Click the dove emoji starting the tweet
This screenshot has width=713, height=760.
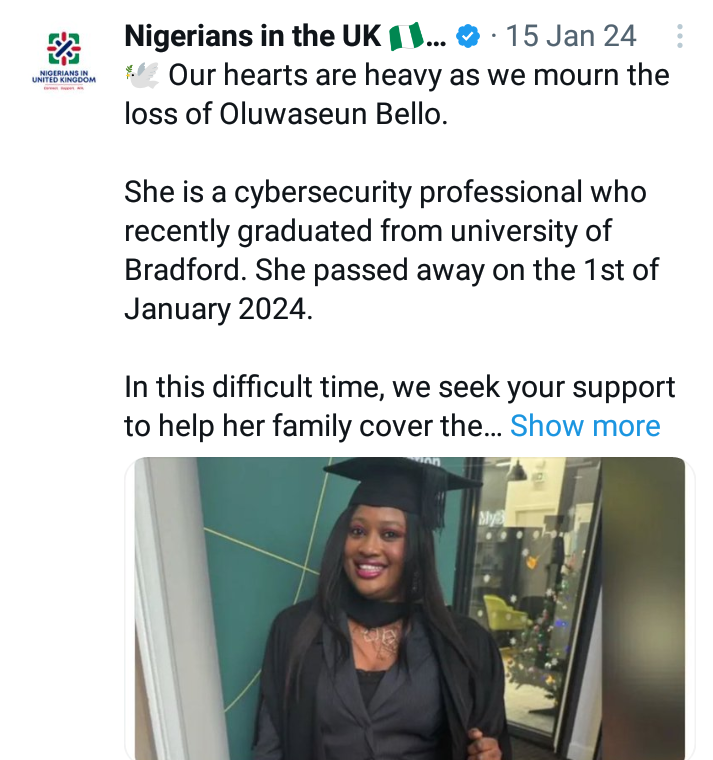(x=141, y=74)
